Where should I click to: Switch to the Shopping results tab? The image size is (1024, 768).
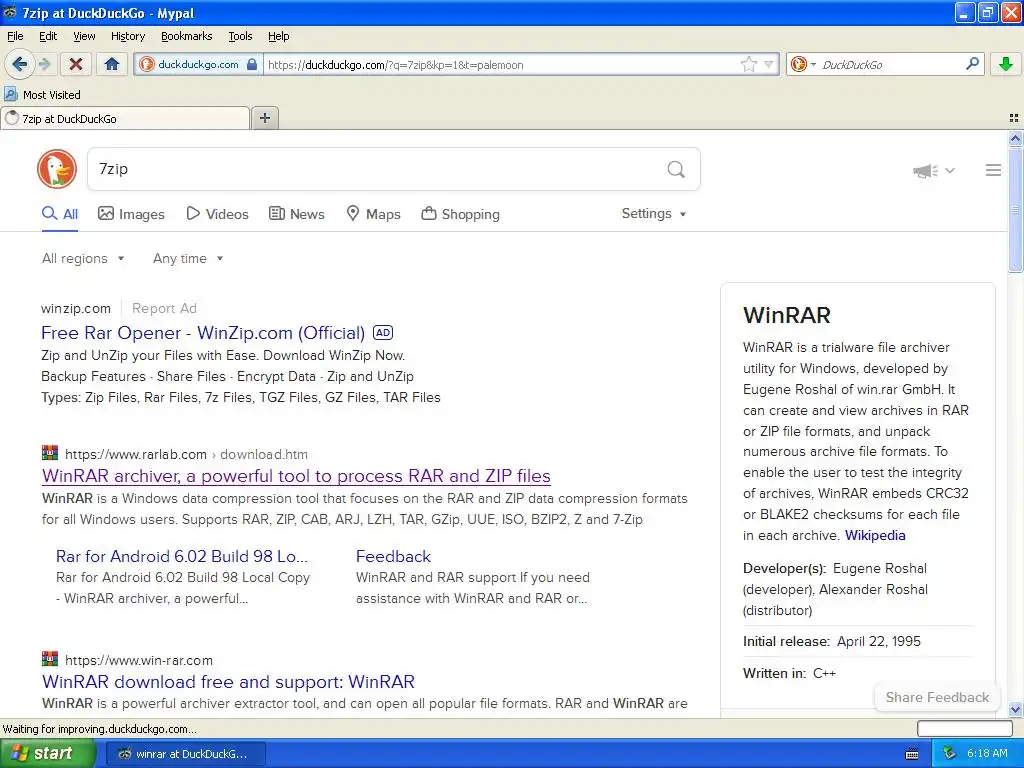(460, 214)
